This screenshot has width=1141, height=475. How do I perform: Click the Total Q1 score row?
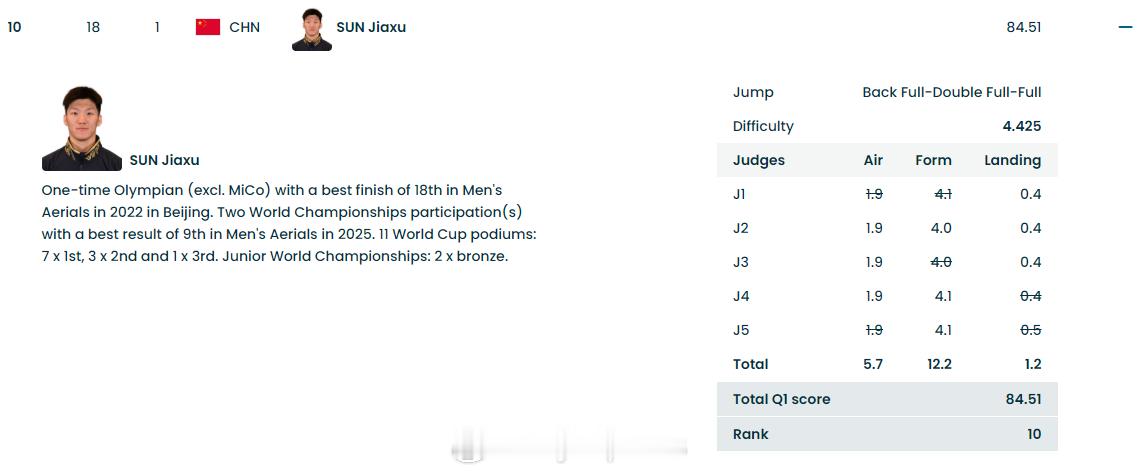887,399
